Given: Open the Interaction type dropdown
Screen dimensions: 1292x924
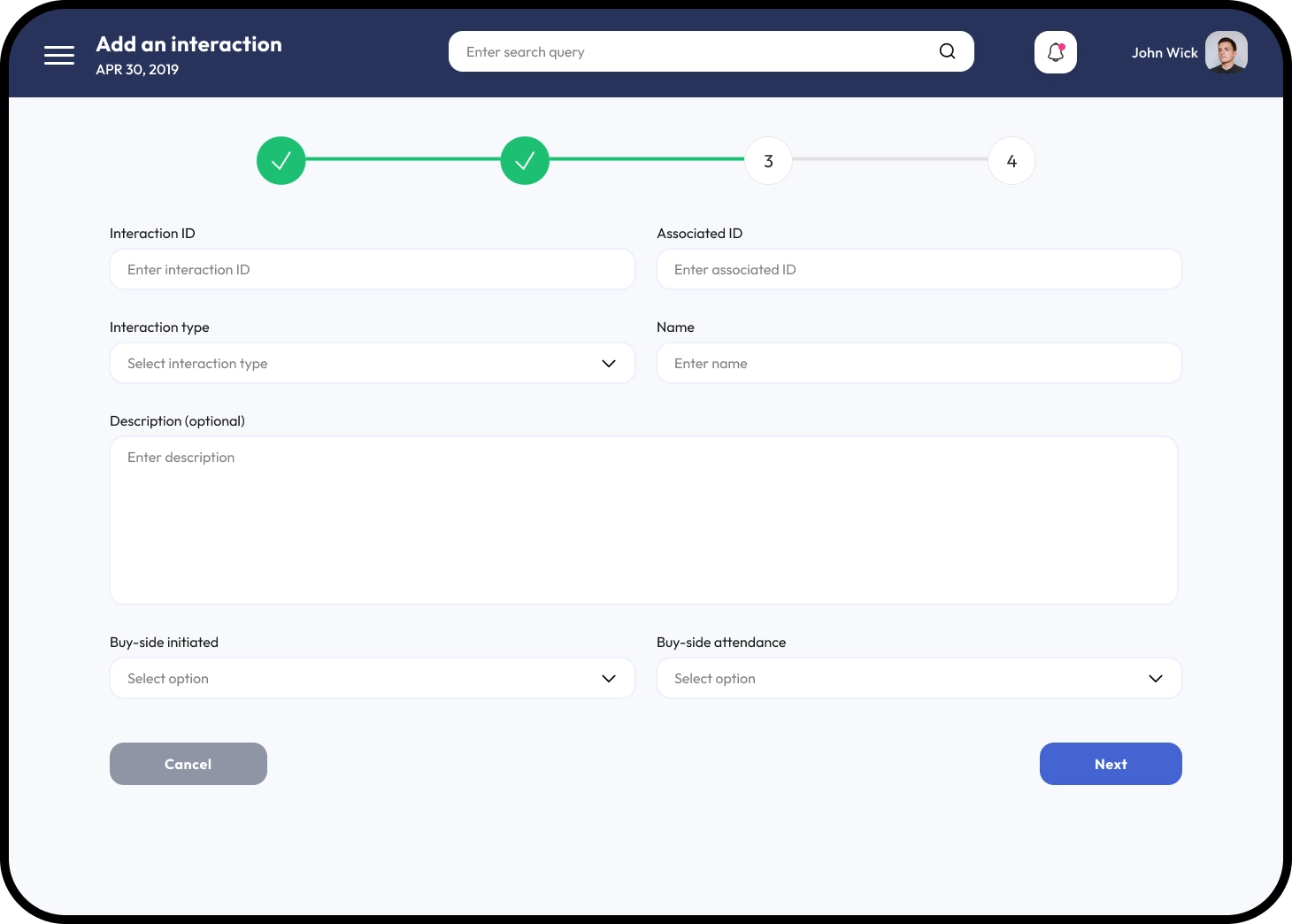Looking at the screenshot, I should click(373, 363).
